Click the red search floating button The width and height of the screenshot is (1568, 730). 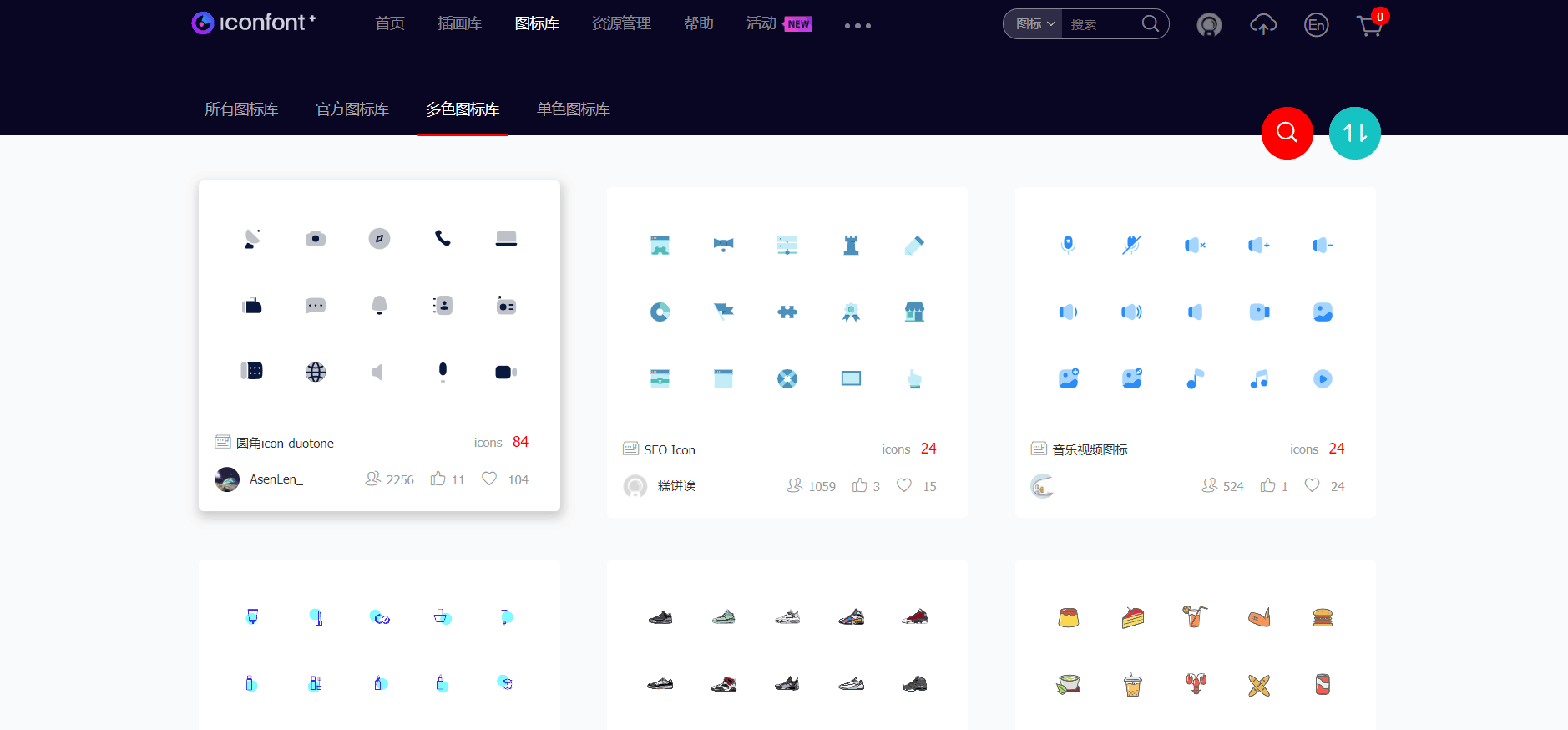pos(1287,133)
